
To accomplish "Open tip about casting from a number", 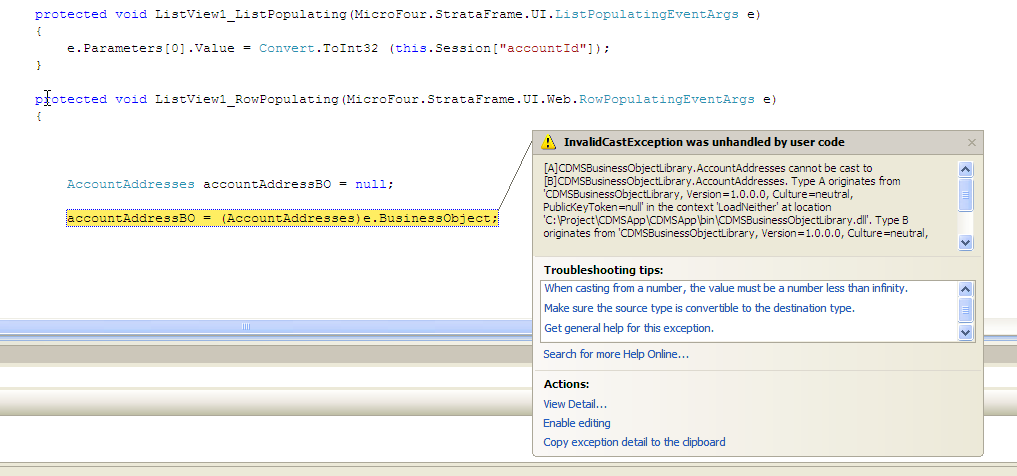I will [x=725, y=288].
